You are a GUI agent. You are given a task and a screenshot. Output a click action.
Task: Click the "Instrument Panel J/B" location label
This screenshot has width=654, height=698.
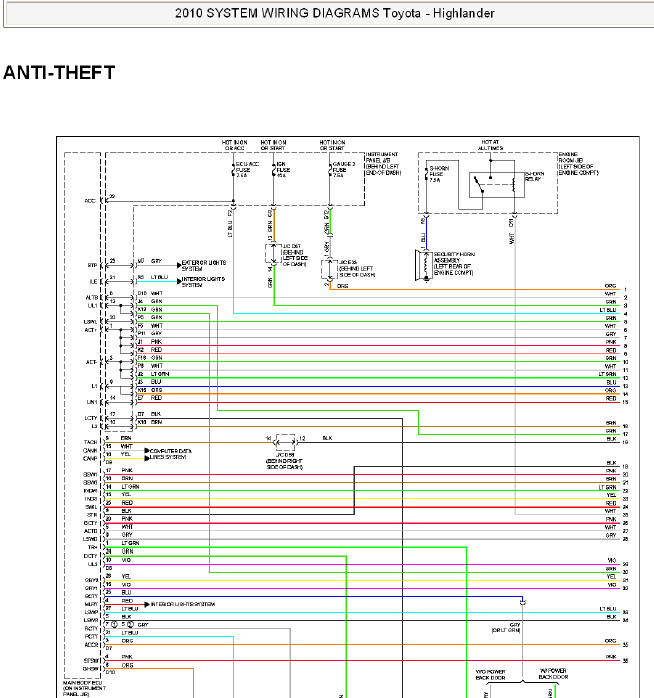click(383, 163)
